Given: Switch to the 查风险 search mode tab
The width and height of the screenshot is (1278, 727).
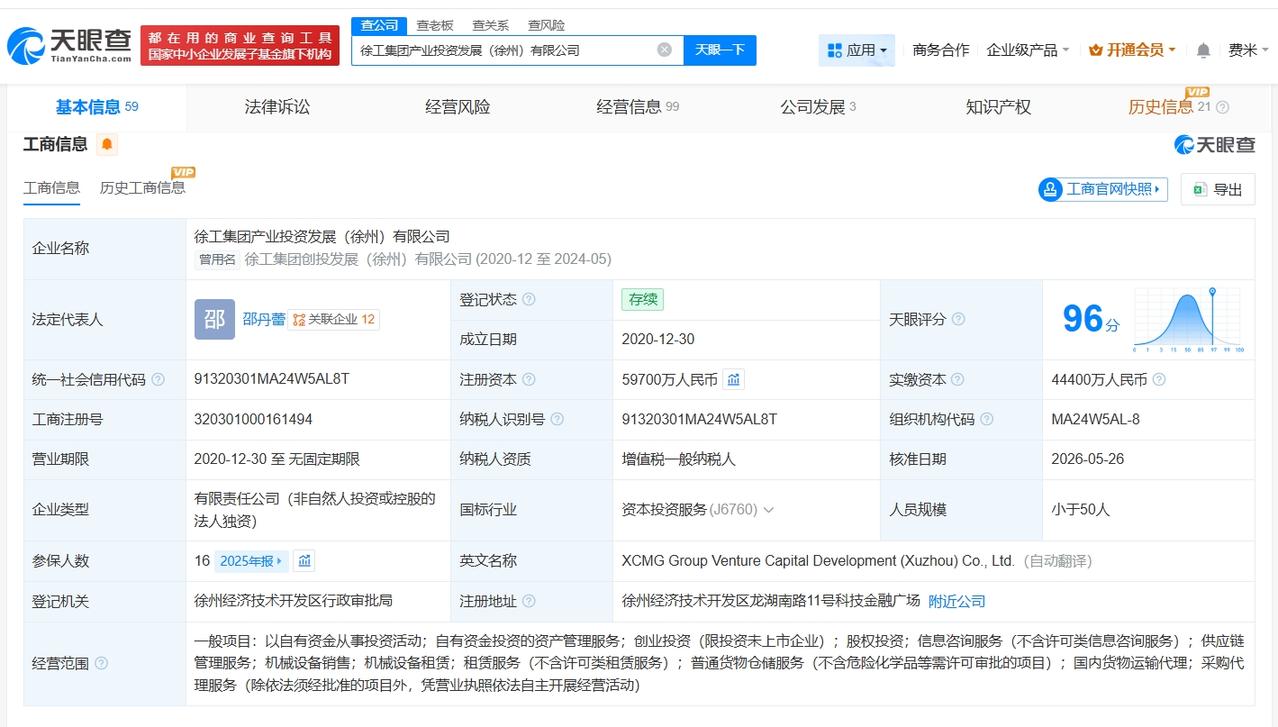Looking at the screenshot, I should [x=546, y=25].
